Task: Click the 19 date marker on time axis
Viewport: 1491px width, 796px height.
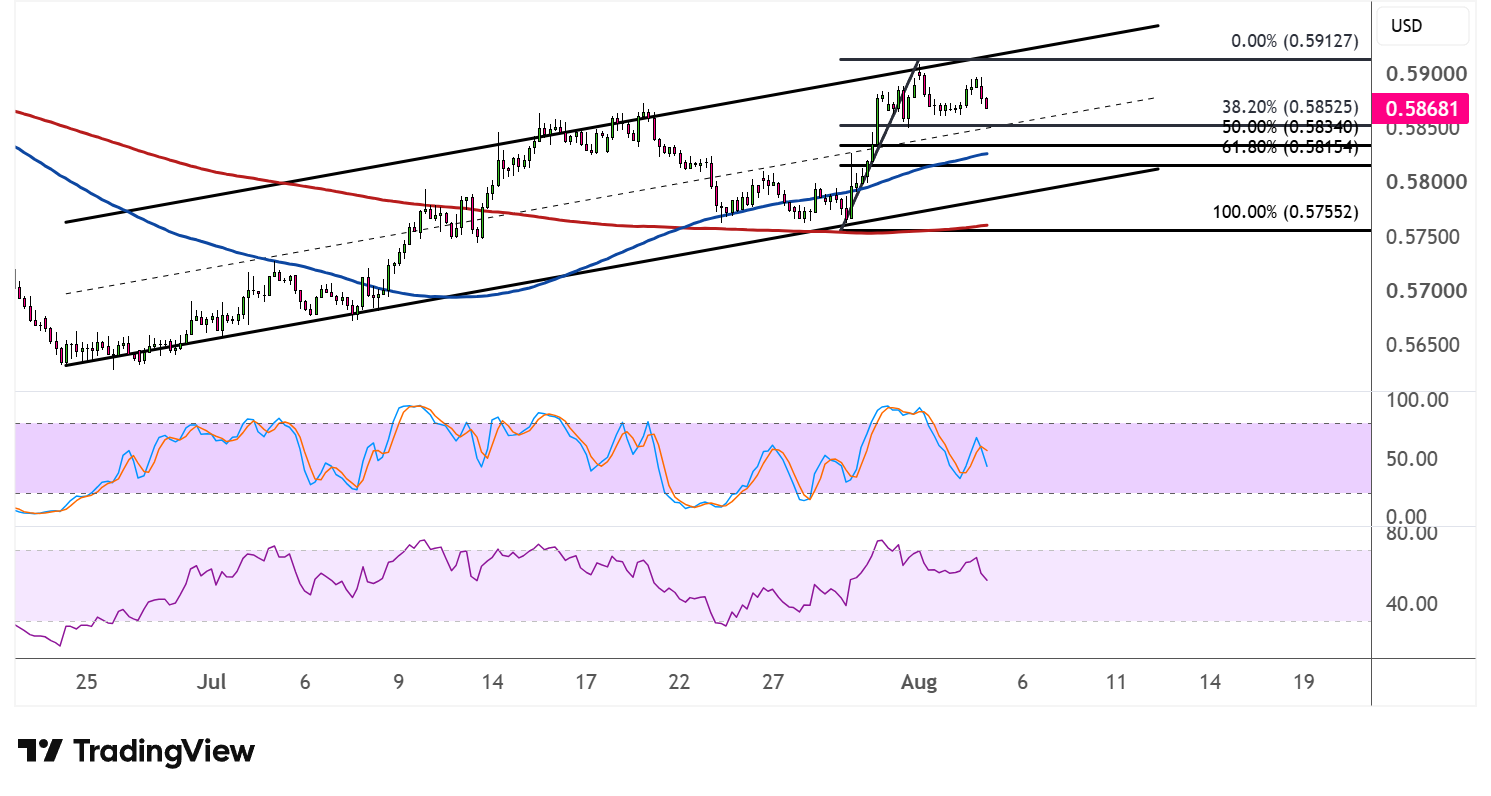Action: [1303, 683]
